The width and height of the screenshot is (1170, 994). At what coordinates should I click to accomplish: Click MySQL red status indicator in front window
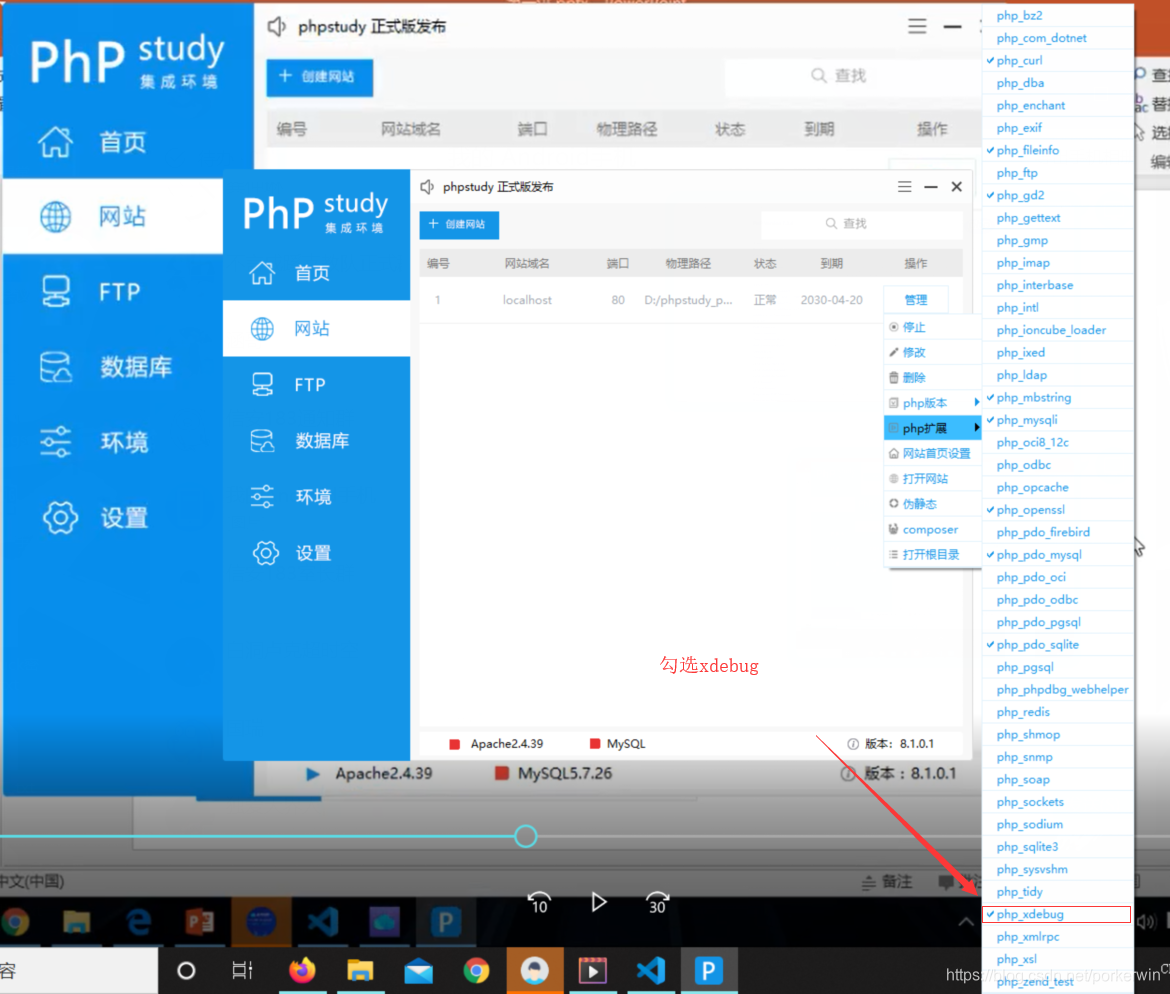click(595, 744)
